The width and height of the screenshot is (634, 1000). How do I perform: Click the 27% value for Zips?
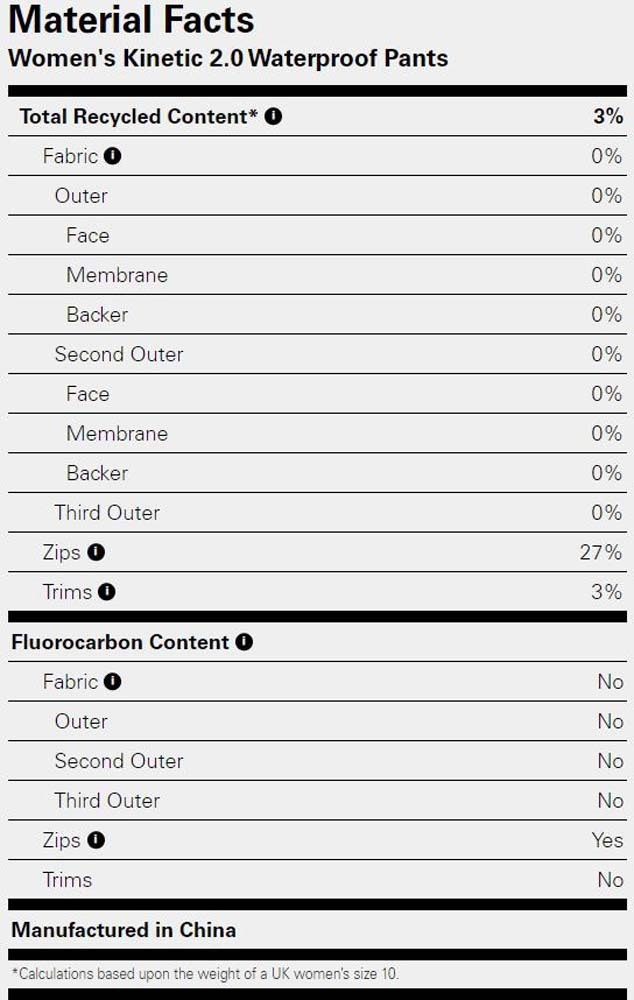click(600, 552)
